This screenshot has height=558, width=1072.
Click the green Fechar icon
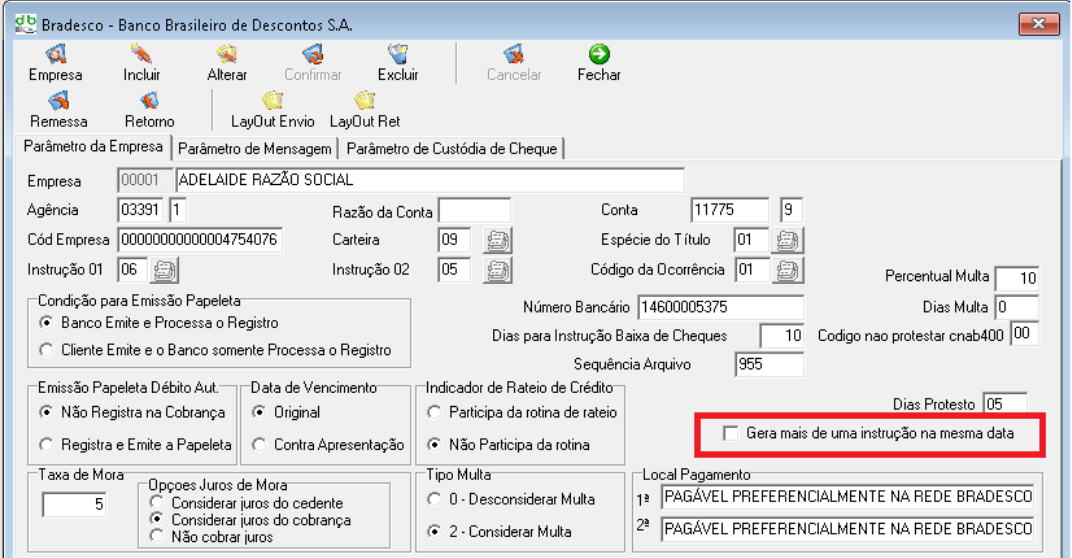[x=599, y=54]
